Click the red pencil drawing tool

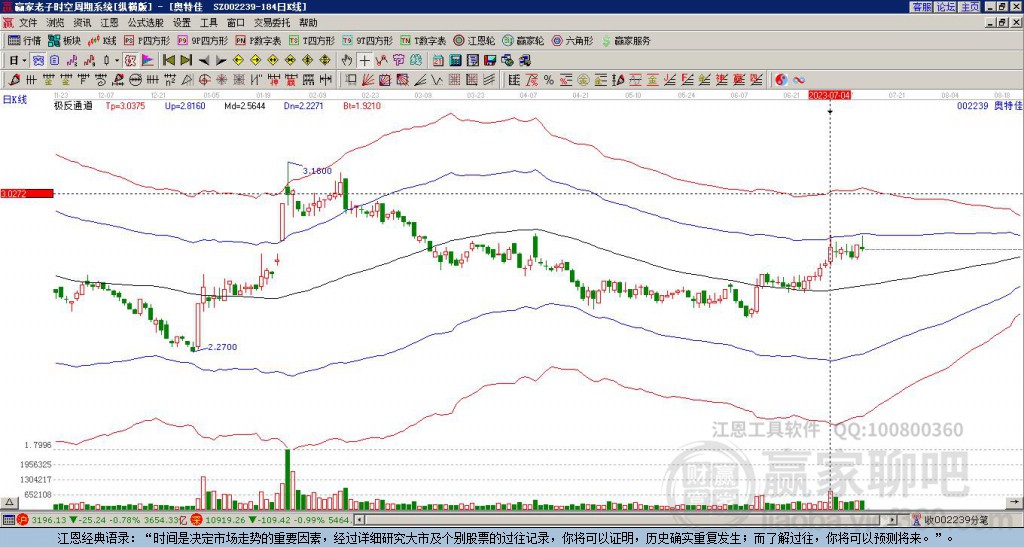click(x=14, y=80)
